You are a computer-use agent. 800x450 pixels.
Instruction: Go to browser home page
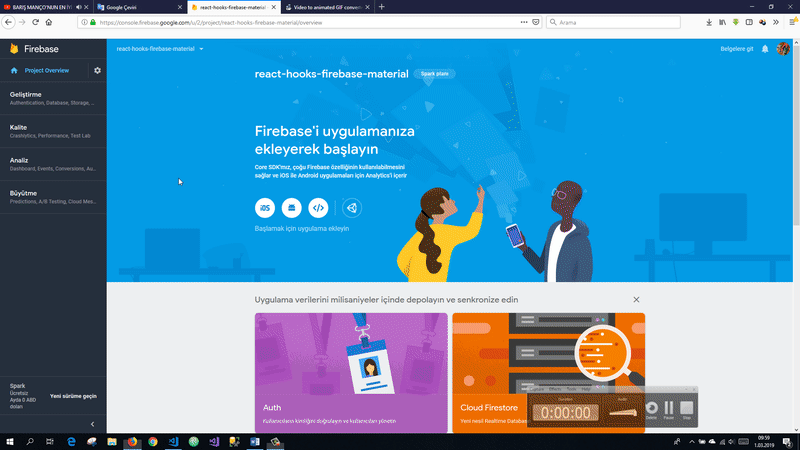point(49,22)
